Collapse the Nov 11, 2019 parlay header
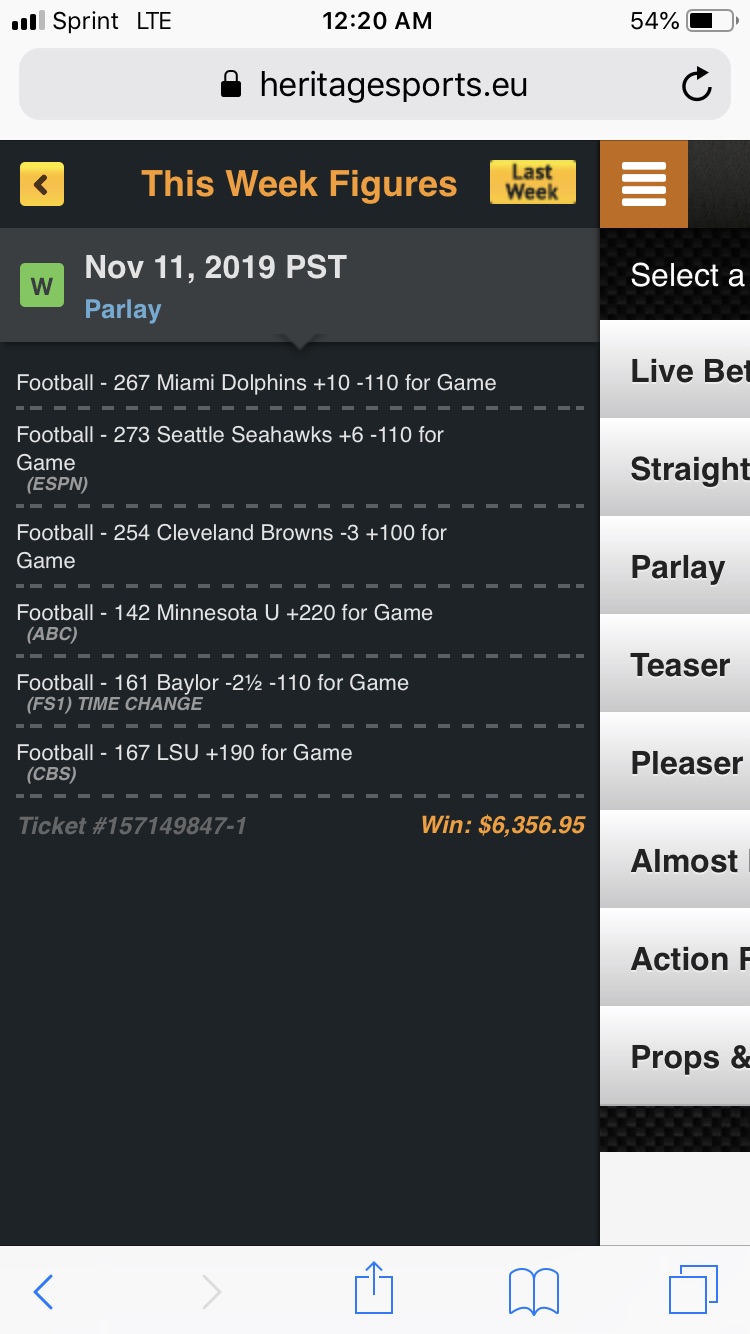Screen dimensions: 750x1334 (300, 285)
